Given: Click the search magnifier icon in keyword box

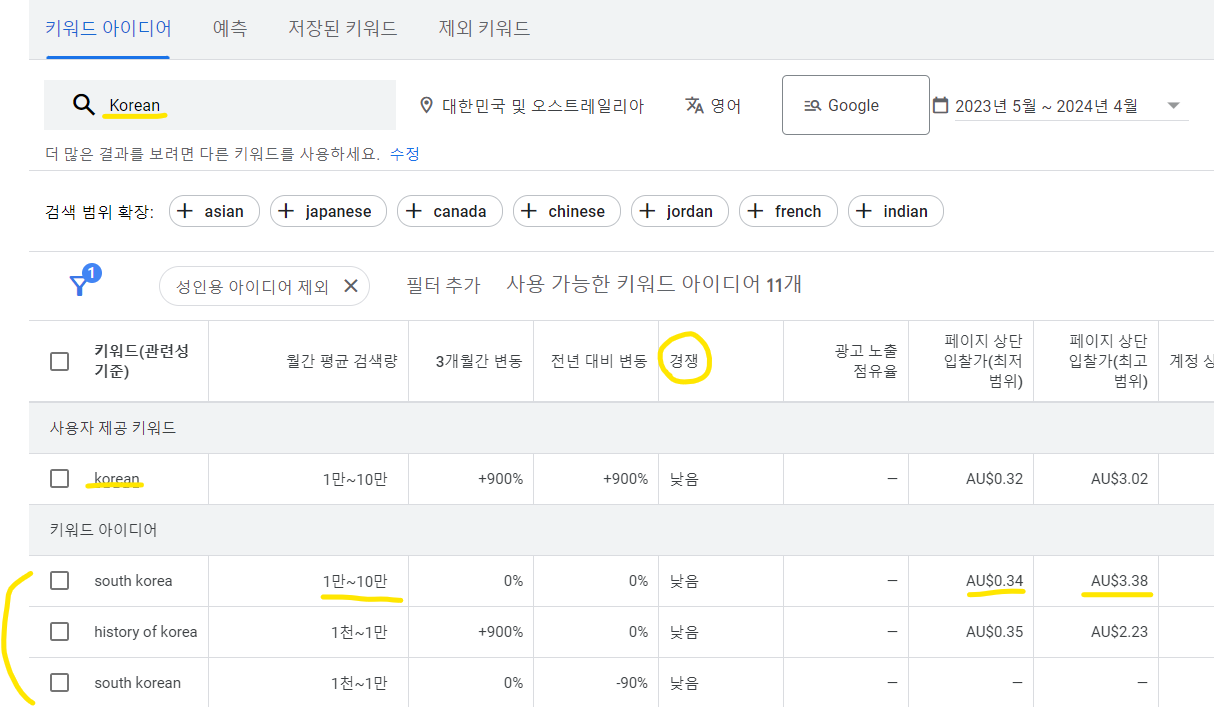Looking at the screenshot, I should (x=84, y=104).
